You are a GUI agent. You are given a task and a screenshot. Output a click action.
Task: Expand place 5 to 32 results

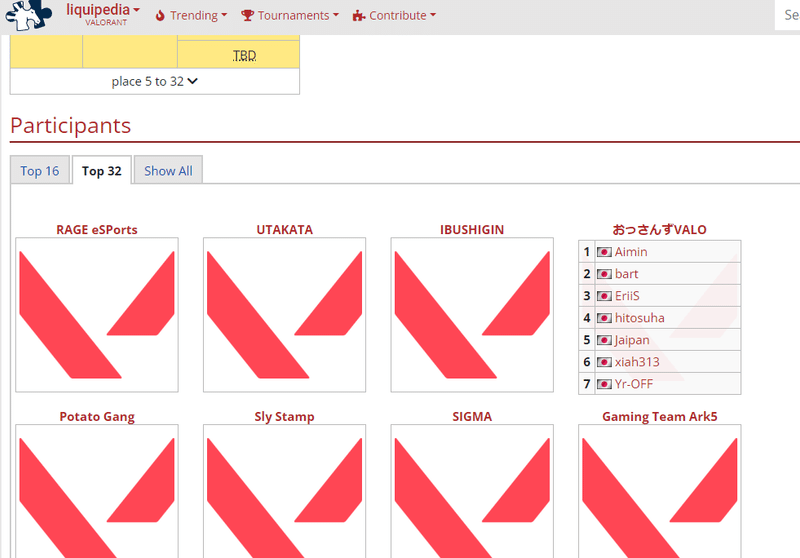click(155, 82)
